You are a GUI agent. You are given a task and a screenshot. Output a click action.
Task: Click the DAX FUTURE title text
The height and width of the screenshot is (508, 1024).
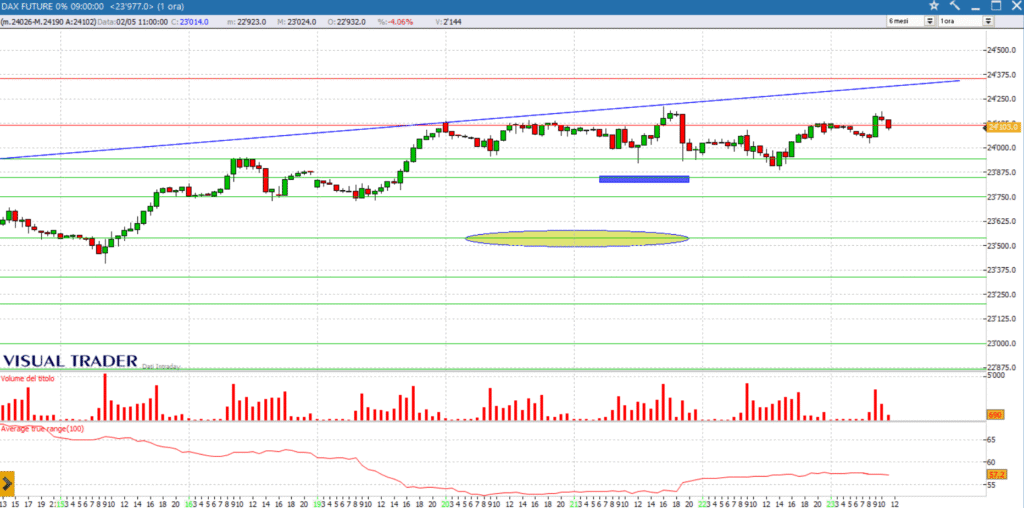[x=28, y=6]
